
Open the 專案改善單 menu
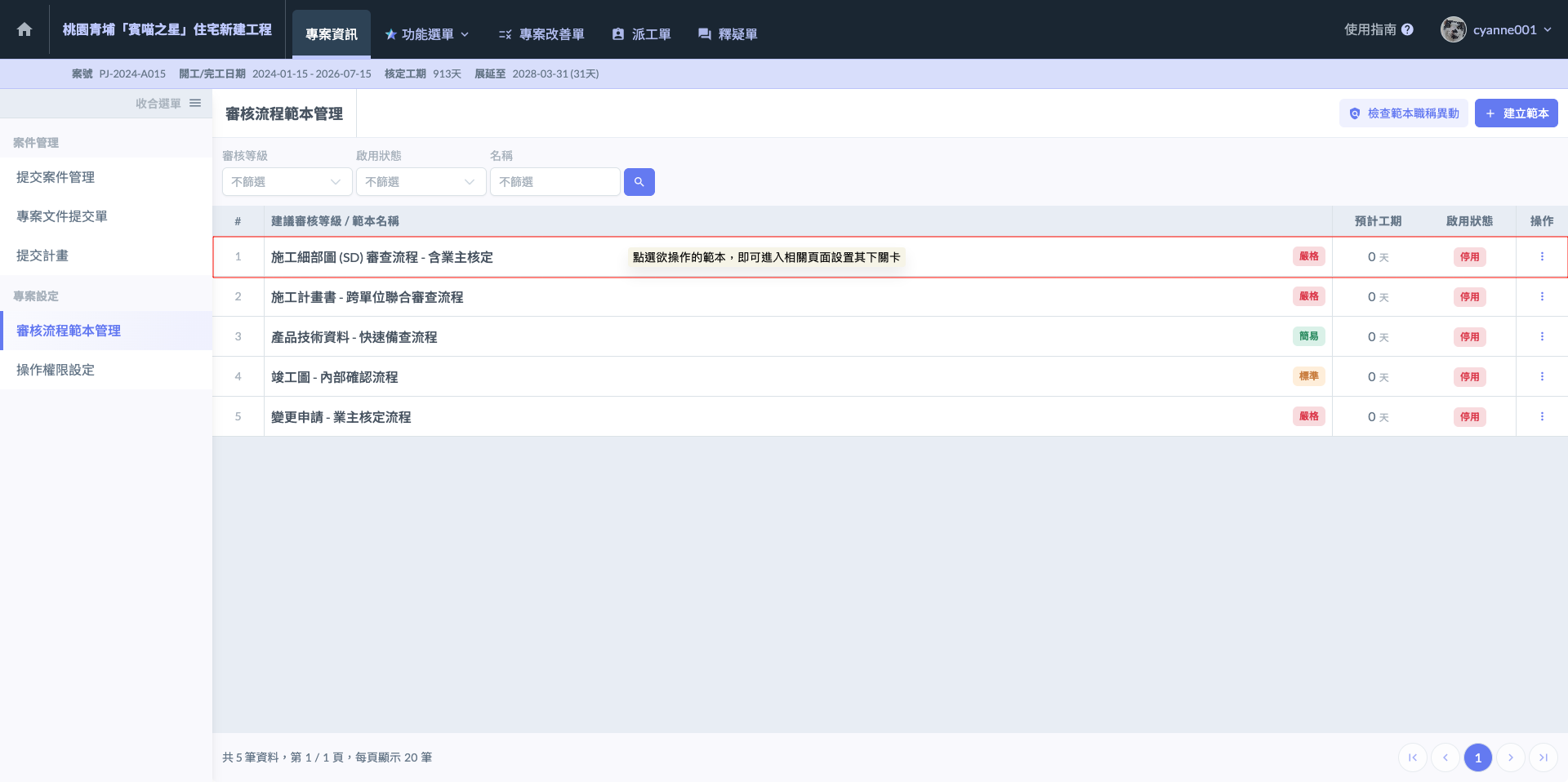click(x=542, y=34)
